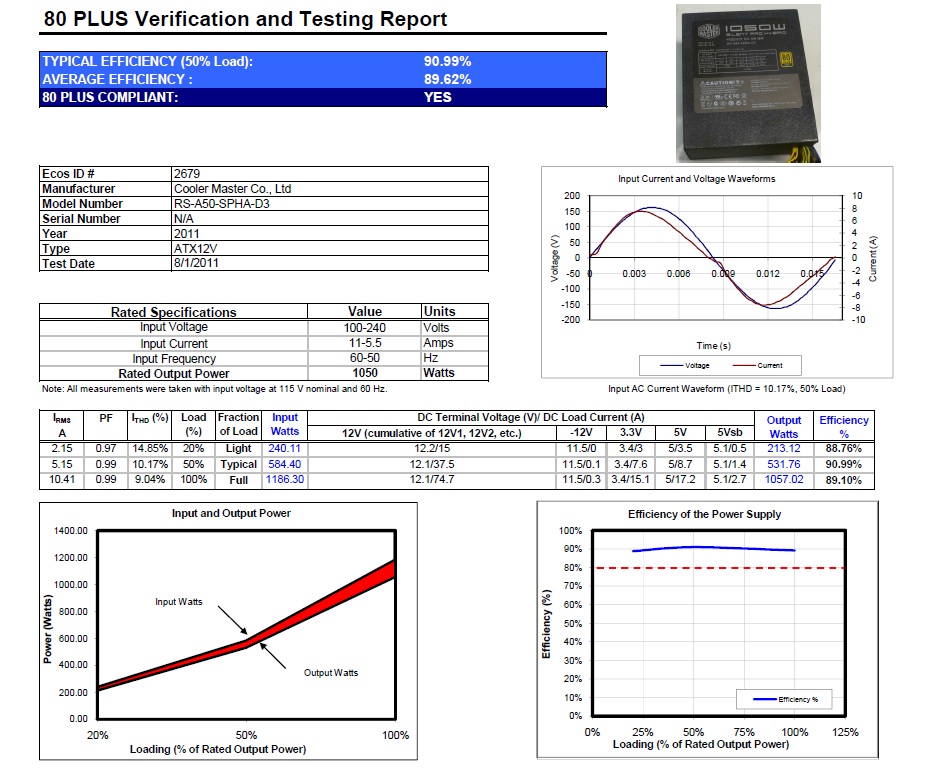The height and width of the screenshot is (768, 927).
Task: Select the test date 8/1/2011
Action: click(196, 263)
